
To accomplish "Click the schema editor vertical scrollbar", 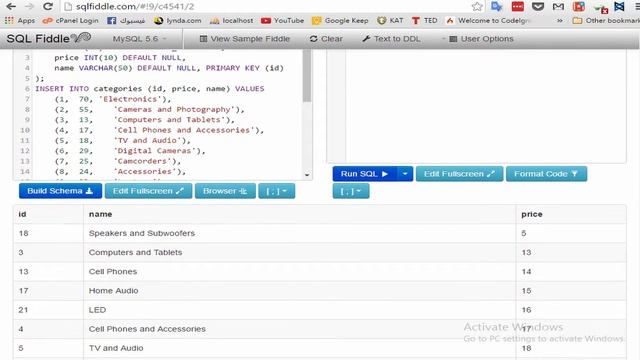I will click(307, 77).
